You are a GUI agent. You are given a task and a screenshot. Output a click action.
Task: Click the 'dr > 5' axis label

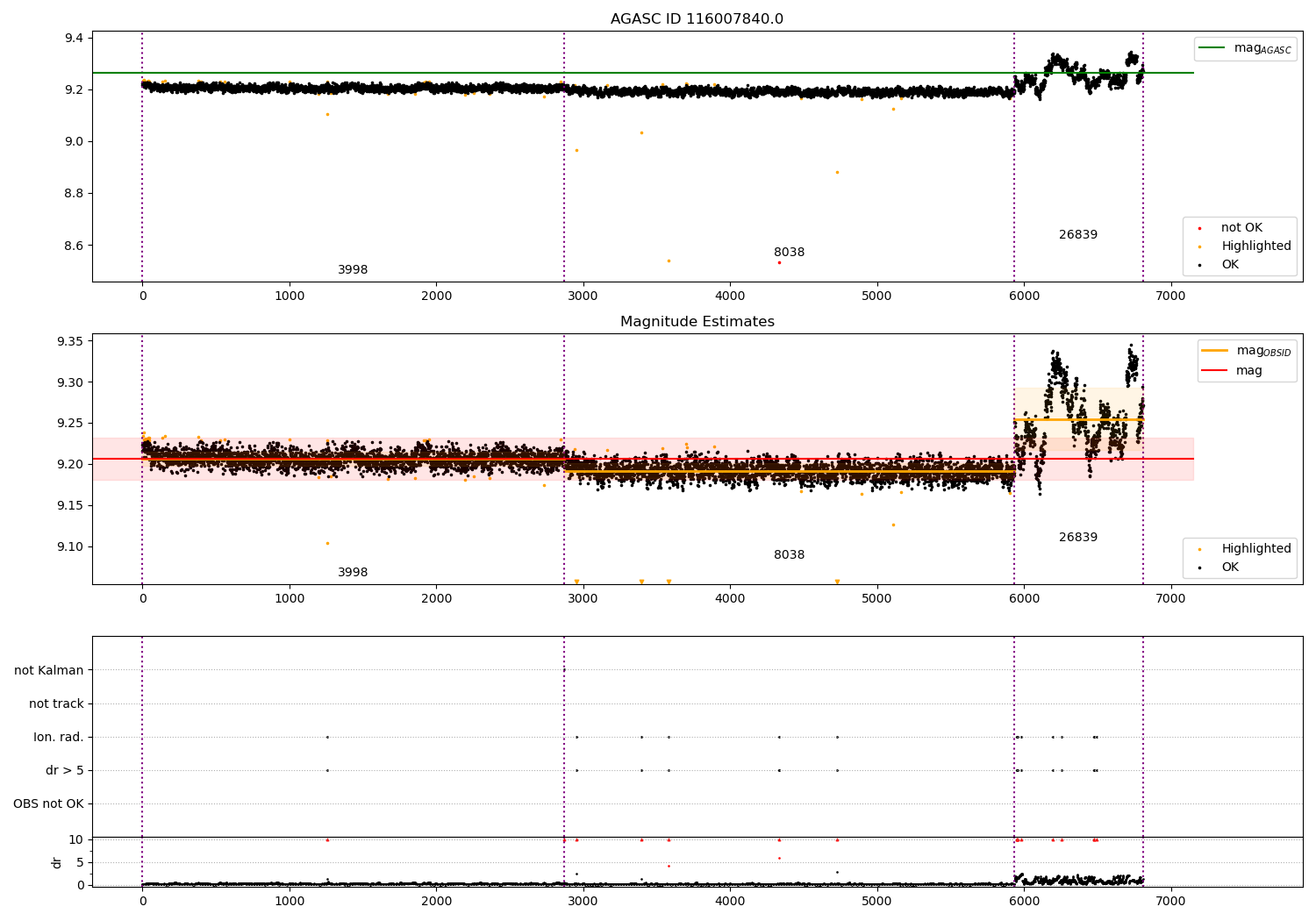[65, 771]
